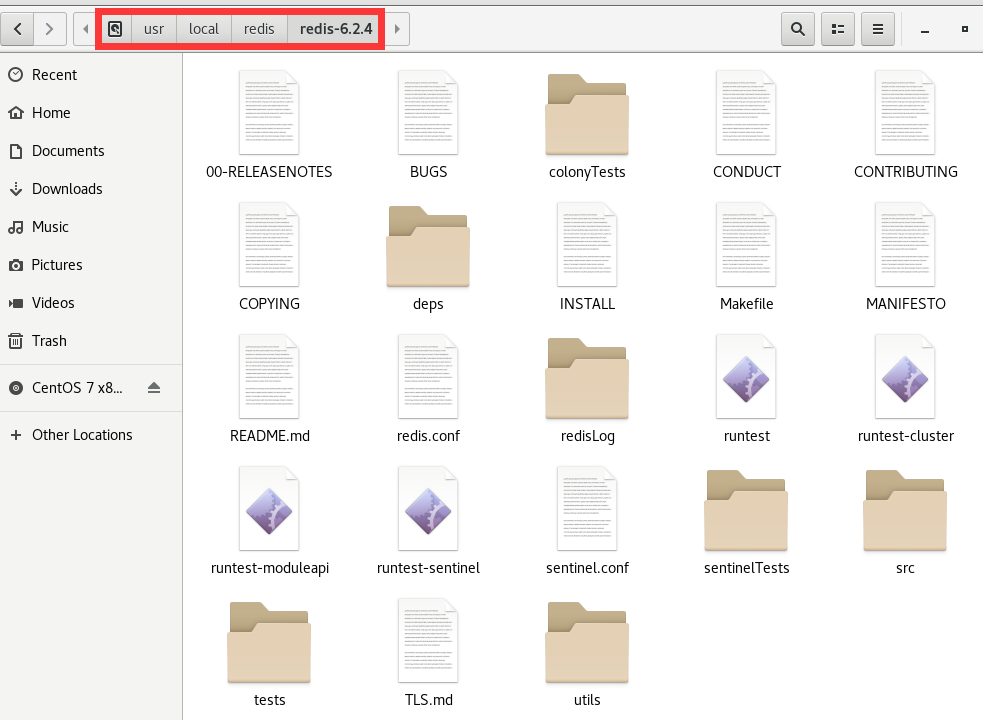Image resolution: width=983 pixels, height=720 pixels.
Task: Open the search magnifier button
Action: click(x=797, y=29)
